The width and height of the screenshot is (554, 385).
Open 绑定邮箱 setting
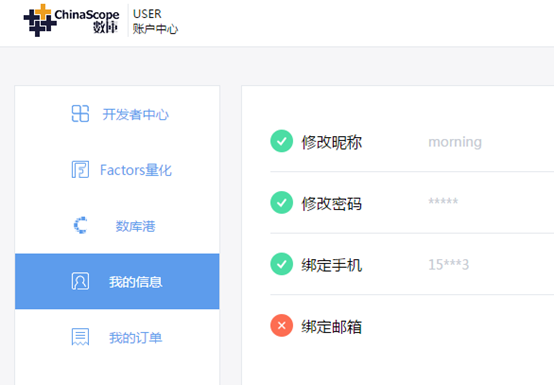pos(331,326)
